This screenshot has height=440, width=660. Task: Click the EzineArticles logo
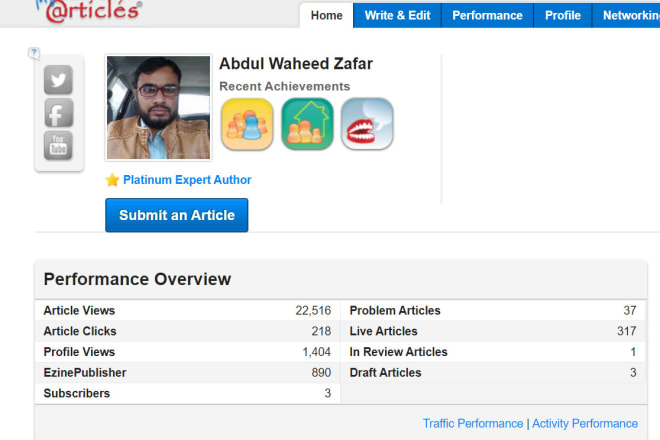coord(90,11)
